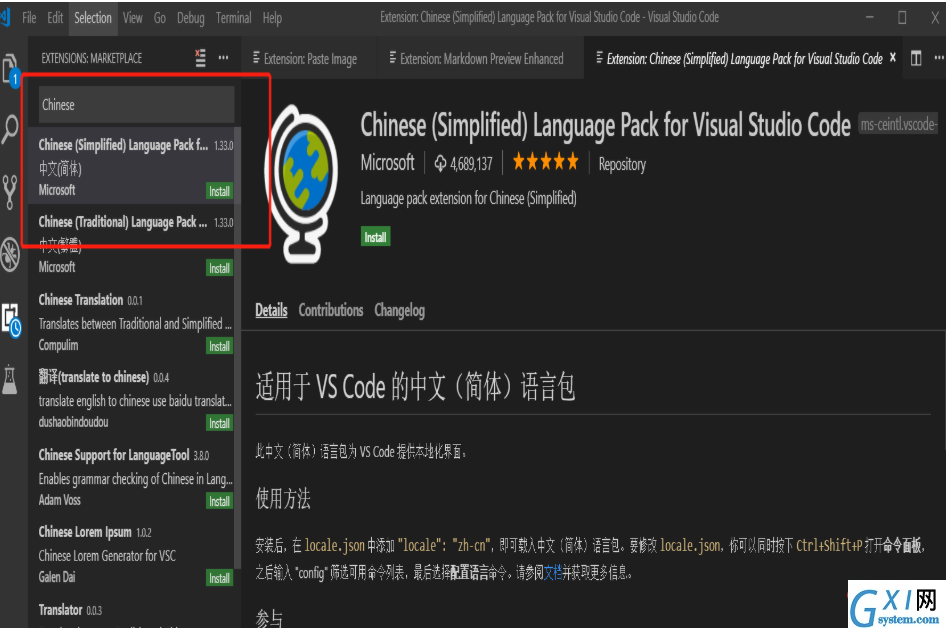Select Chinese Translation 0.0.1 list item
The image size is (946, 628).
(135, 321)
